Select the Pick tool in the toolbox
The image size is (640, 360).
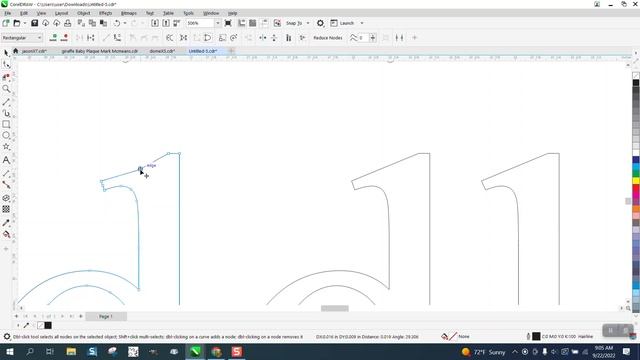click(x=6, y=53)
